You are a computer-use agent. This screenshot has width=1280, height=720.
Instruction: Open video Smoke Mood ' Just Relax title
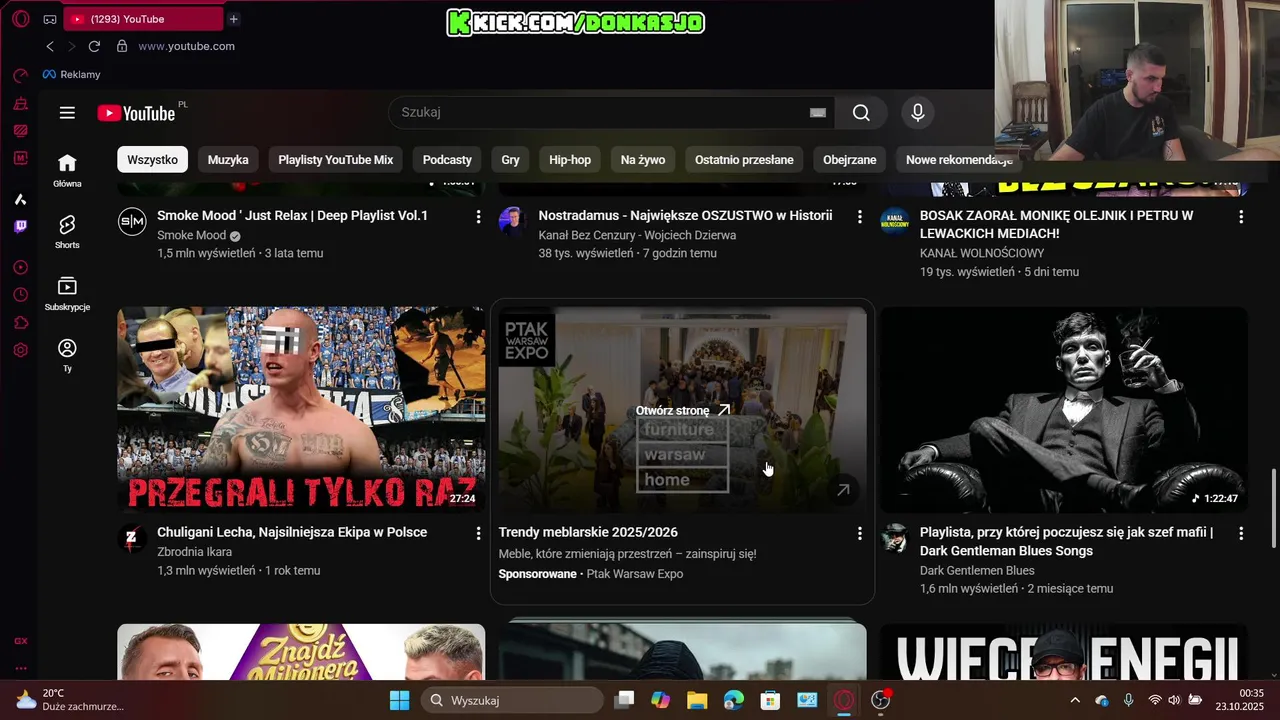[x=292, y=215]
